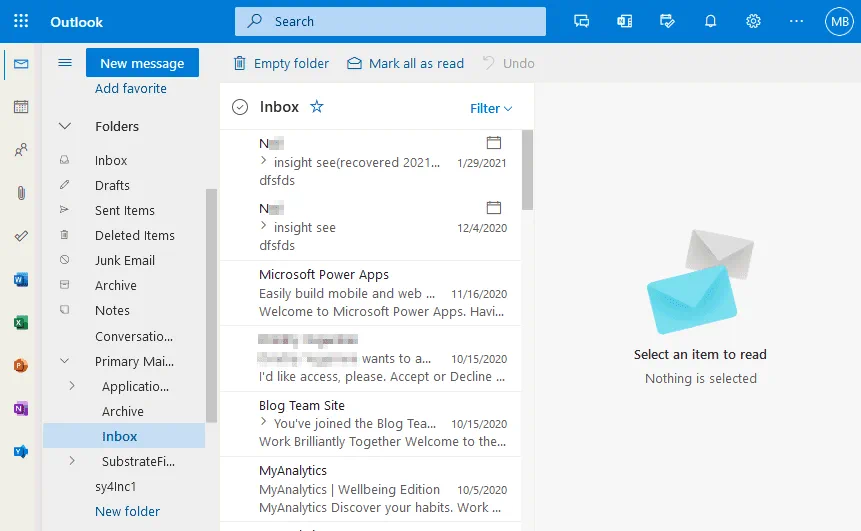Open OneNote from the left rail
861x531 pixels.
point(21,408)
